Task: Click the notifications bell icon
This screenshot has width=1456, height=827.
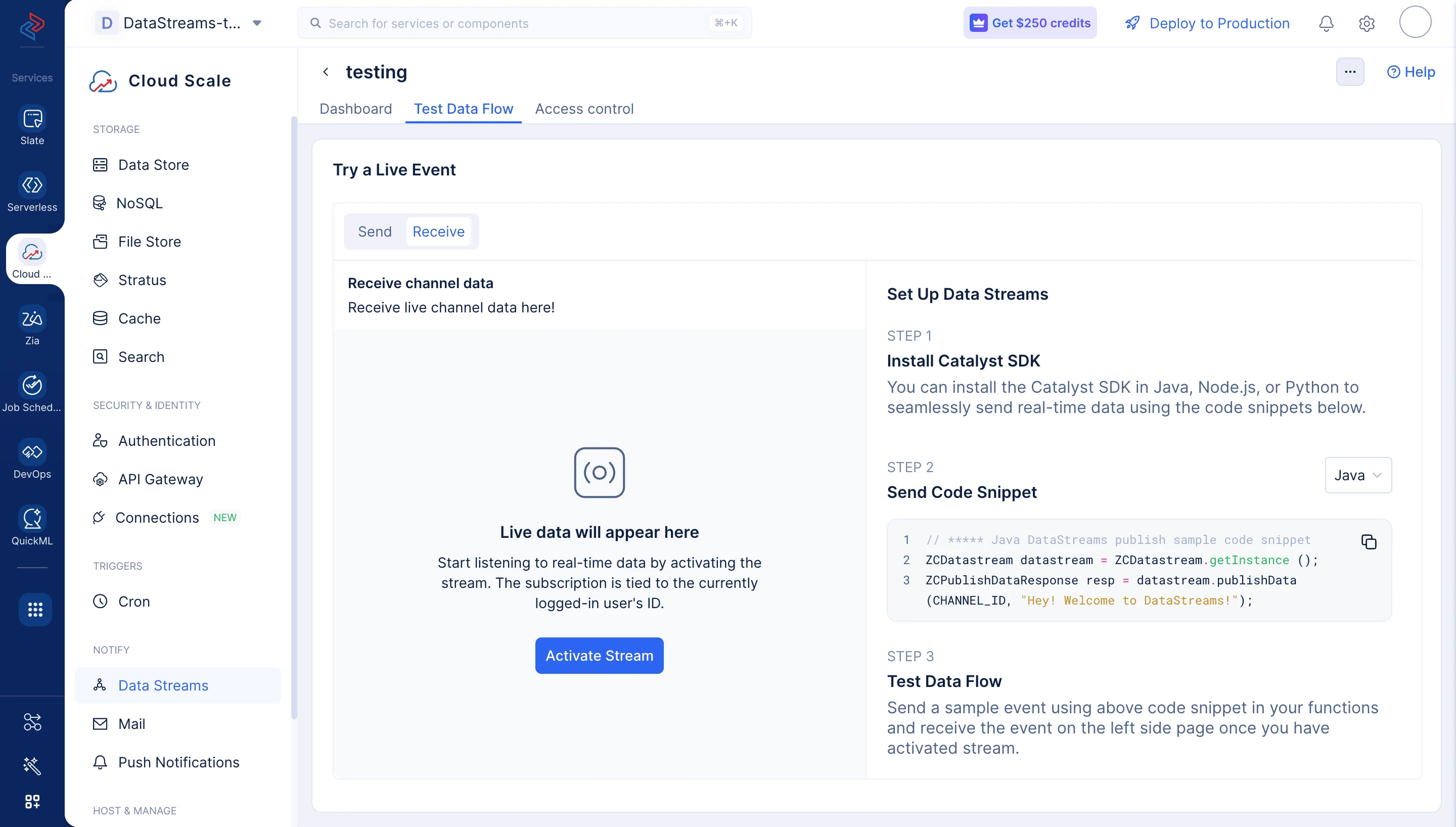Action: [1326, 23]
